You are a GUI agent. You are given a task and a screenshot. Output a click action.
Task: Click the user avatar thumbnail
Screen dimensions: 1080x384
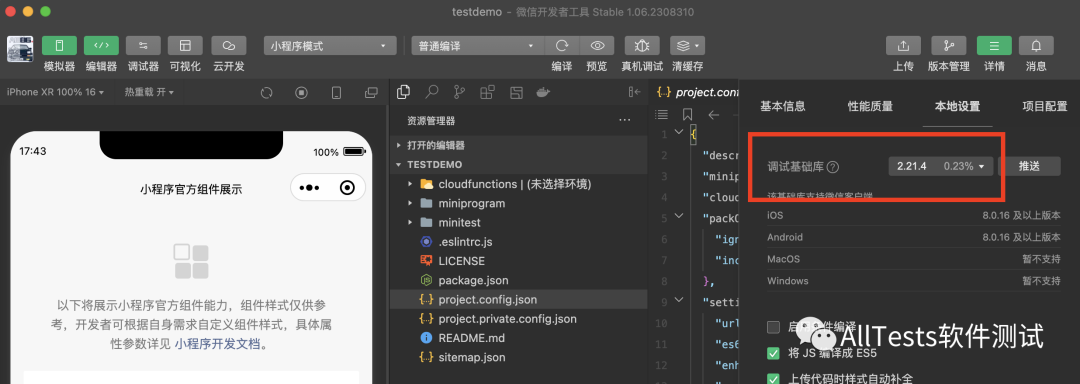21,49
